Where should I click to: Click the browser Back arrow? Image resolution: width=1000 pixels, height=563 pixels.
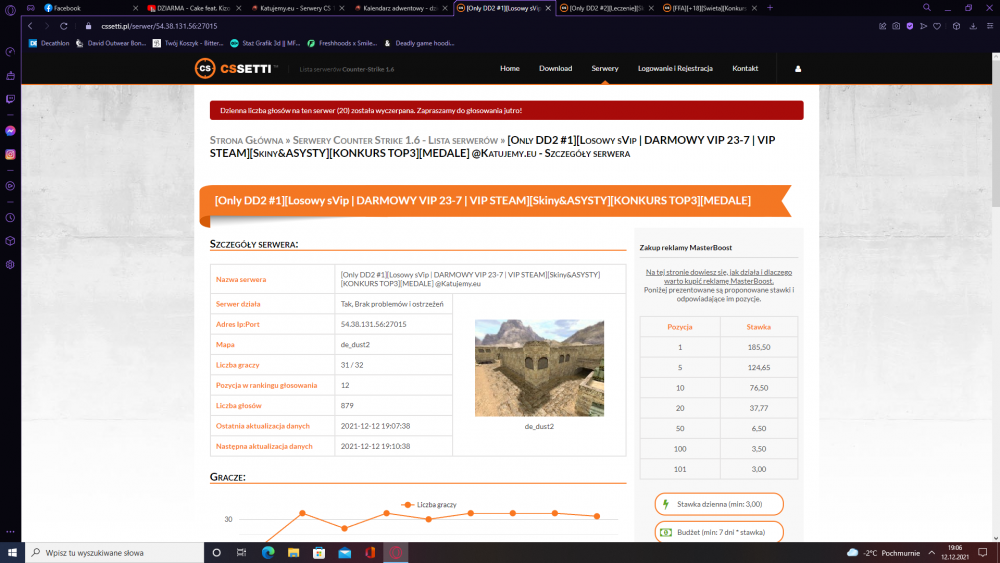30,26
